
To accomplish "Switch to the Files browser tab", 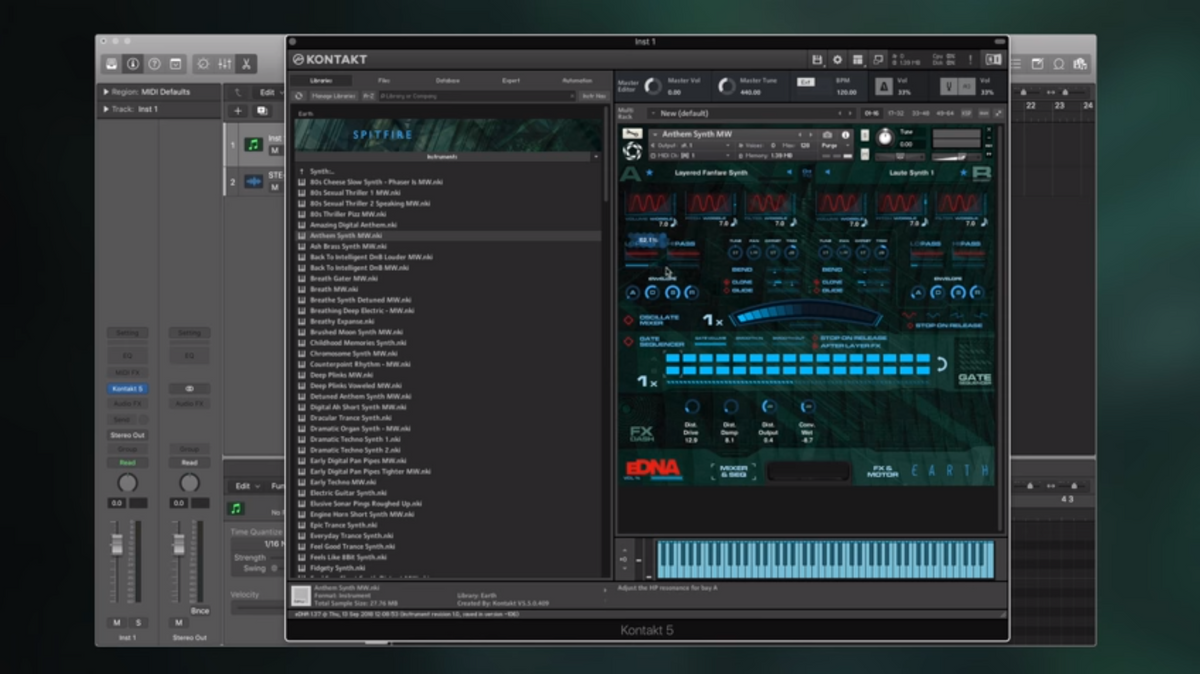I will coord(384,80).
